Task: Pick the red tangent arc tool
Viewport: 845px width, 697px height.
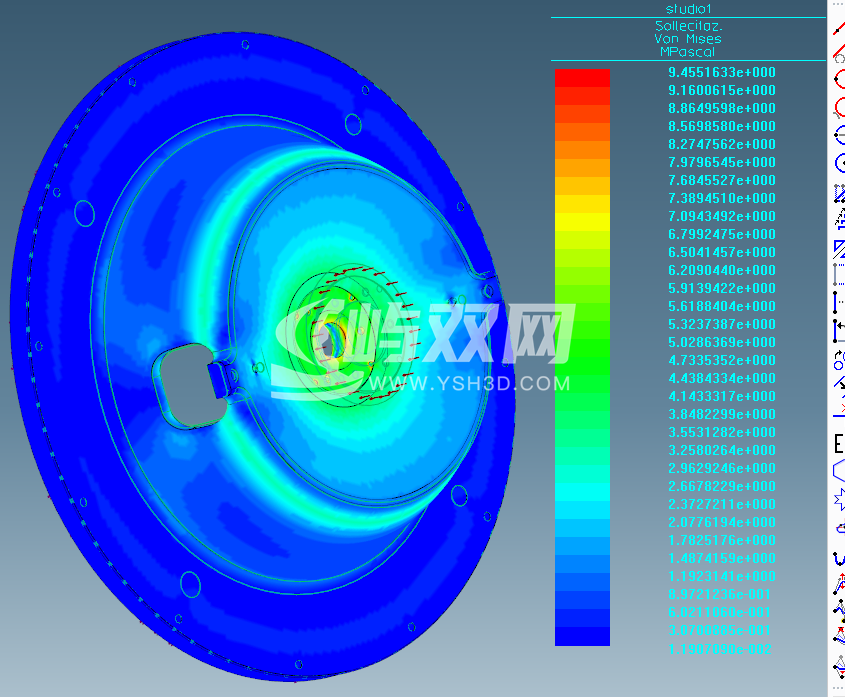Action: pyautogui.click(x=839, y=107)
